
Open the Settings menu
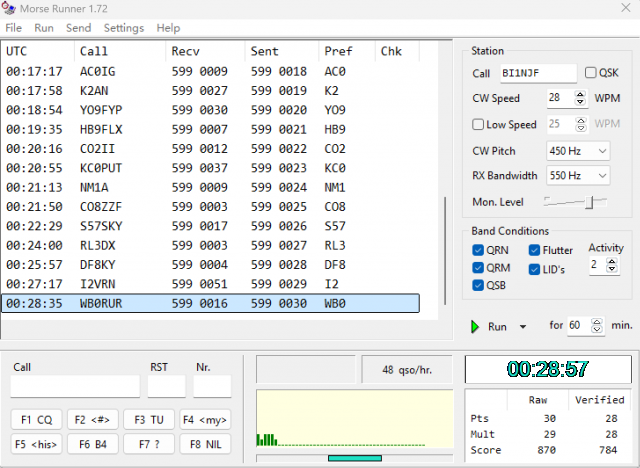pos(124,28)
